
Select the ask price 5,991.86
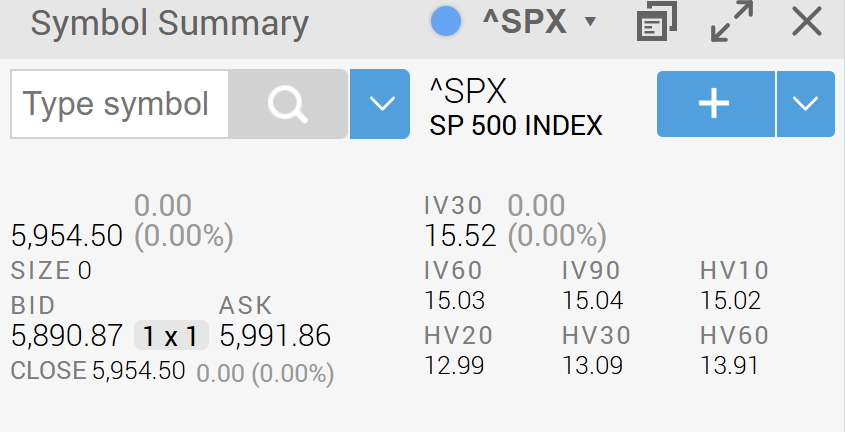[x=275, y=336]
